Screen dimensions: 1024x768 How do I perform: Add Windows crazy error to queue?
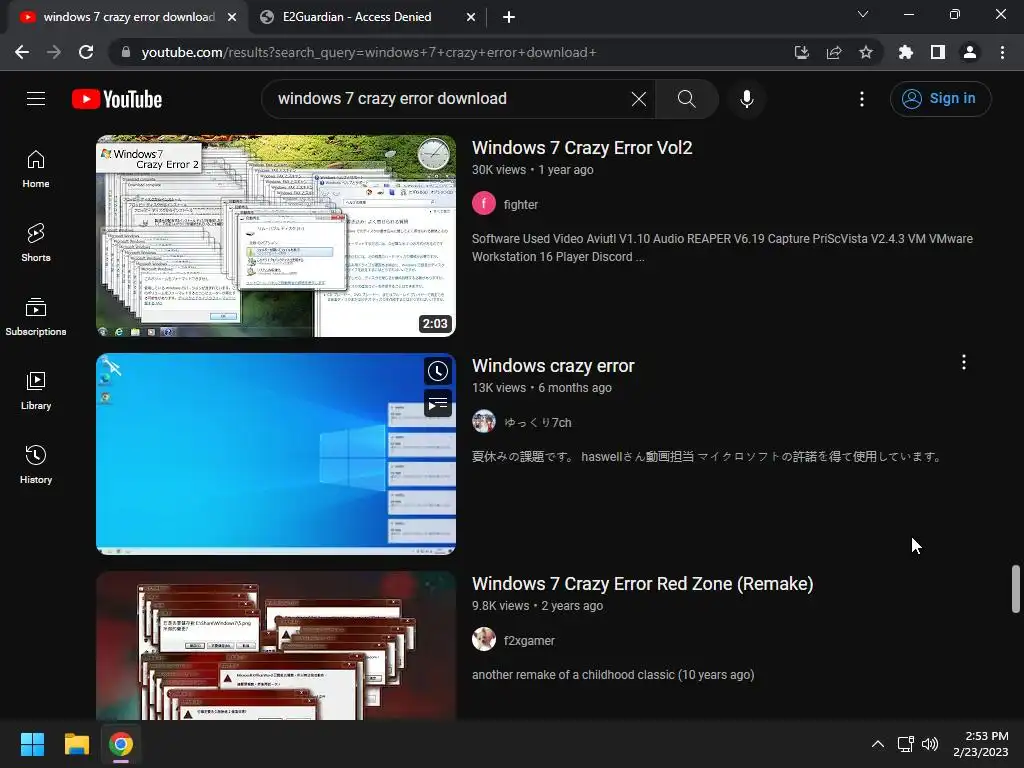click(438, 403)
